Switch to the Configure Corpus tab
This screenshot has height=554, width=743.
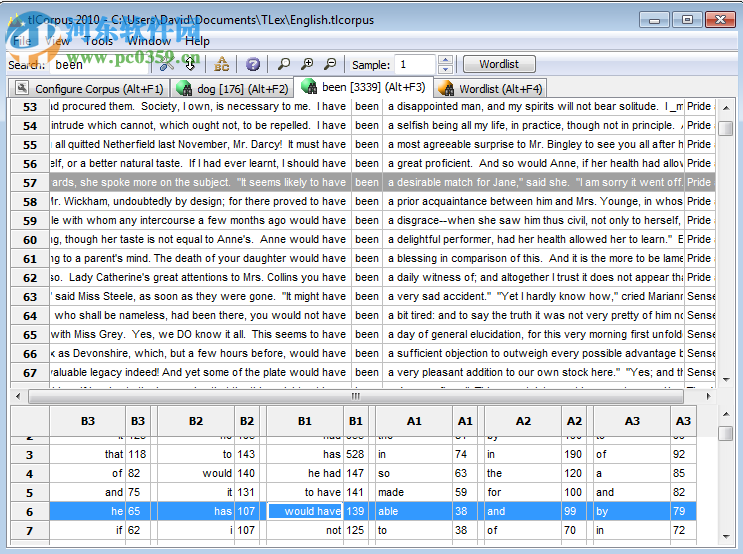(90, 89)
